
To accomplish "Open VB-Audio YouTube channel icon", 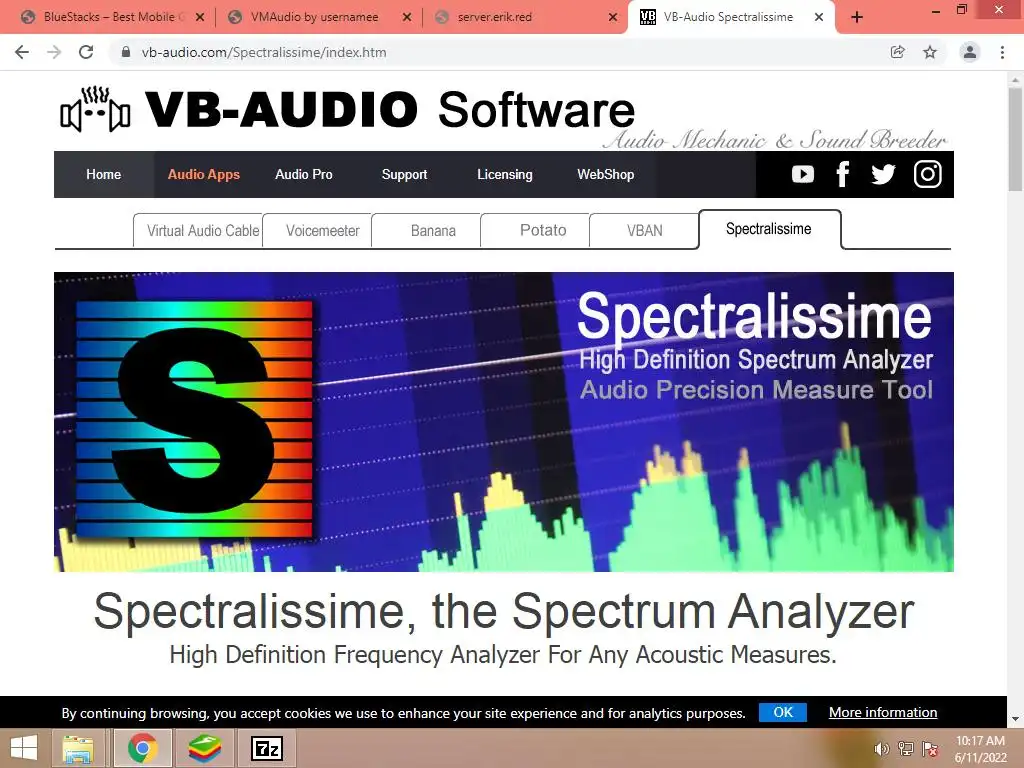I will tap(803, 174).
